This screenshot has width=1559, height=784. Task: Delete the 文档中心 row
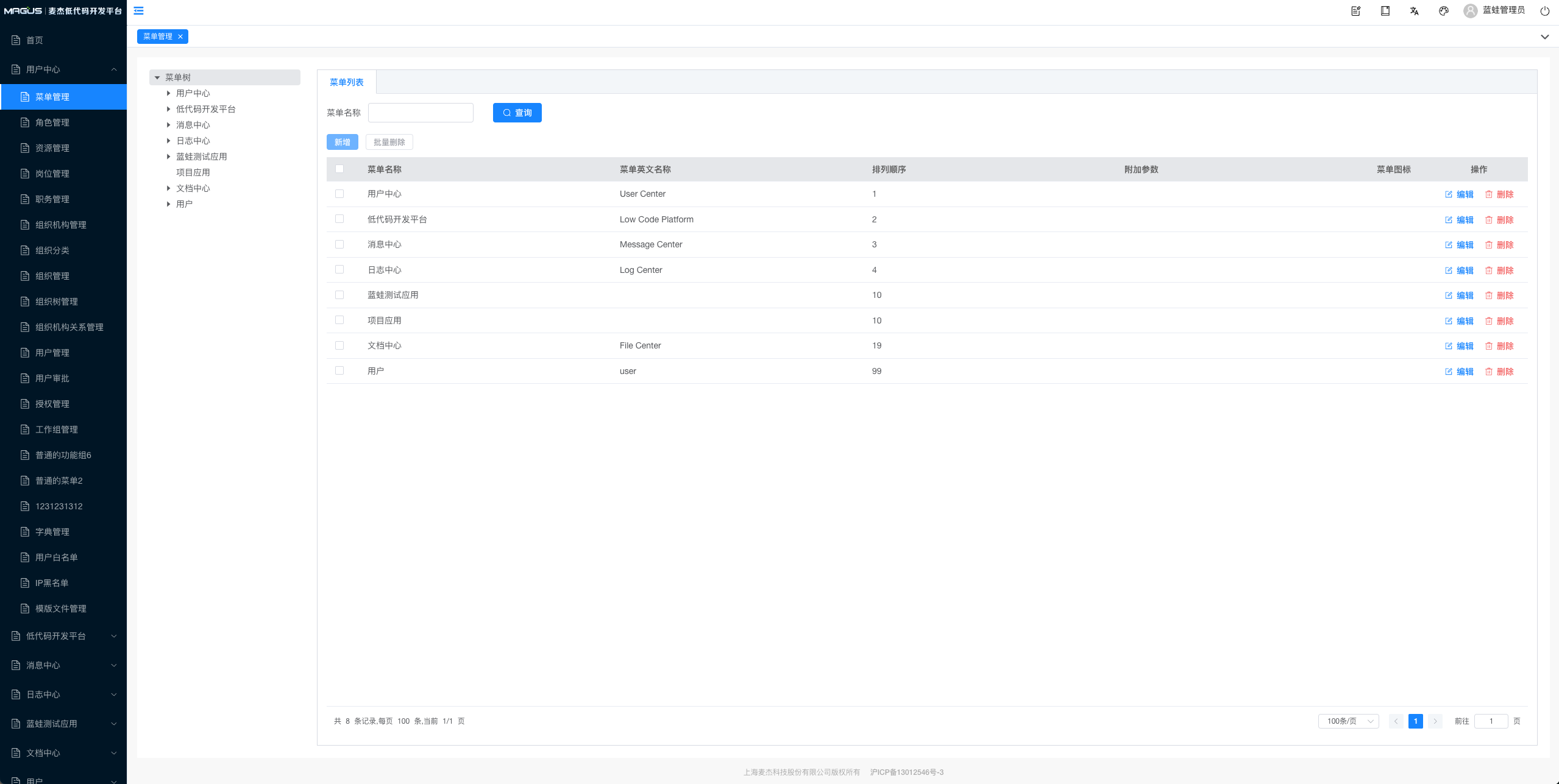(x=1499, y=346)
